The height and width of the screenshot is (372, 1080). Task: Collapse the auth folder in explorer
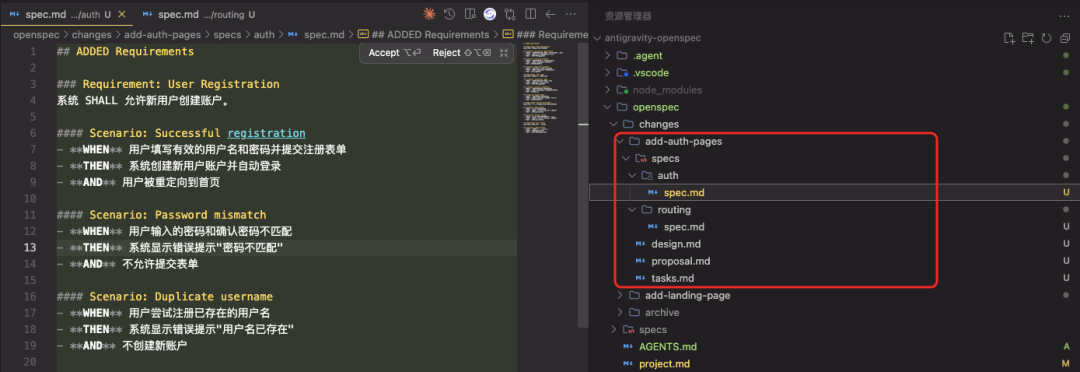tap(632, 176)
